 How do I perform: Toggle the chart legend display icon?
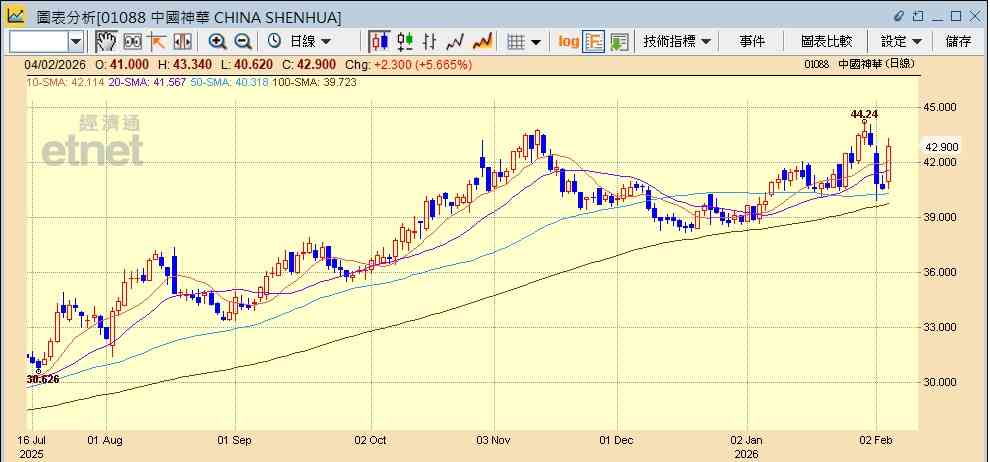coord(594,42)
